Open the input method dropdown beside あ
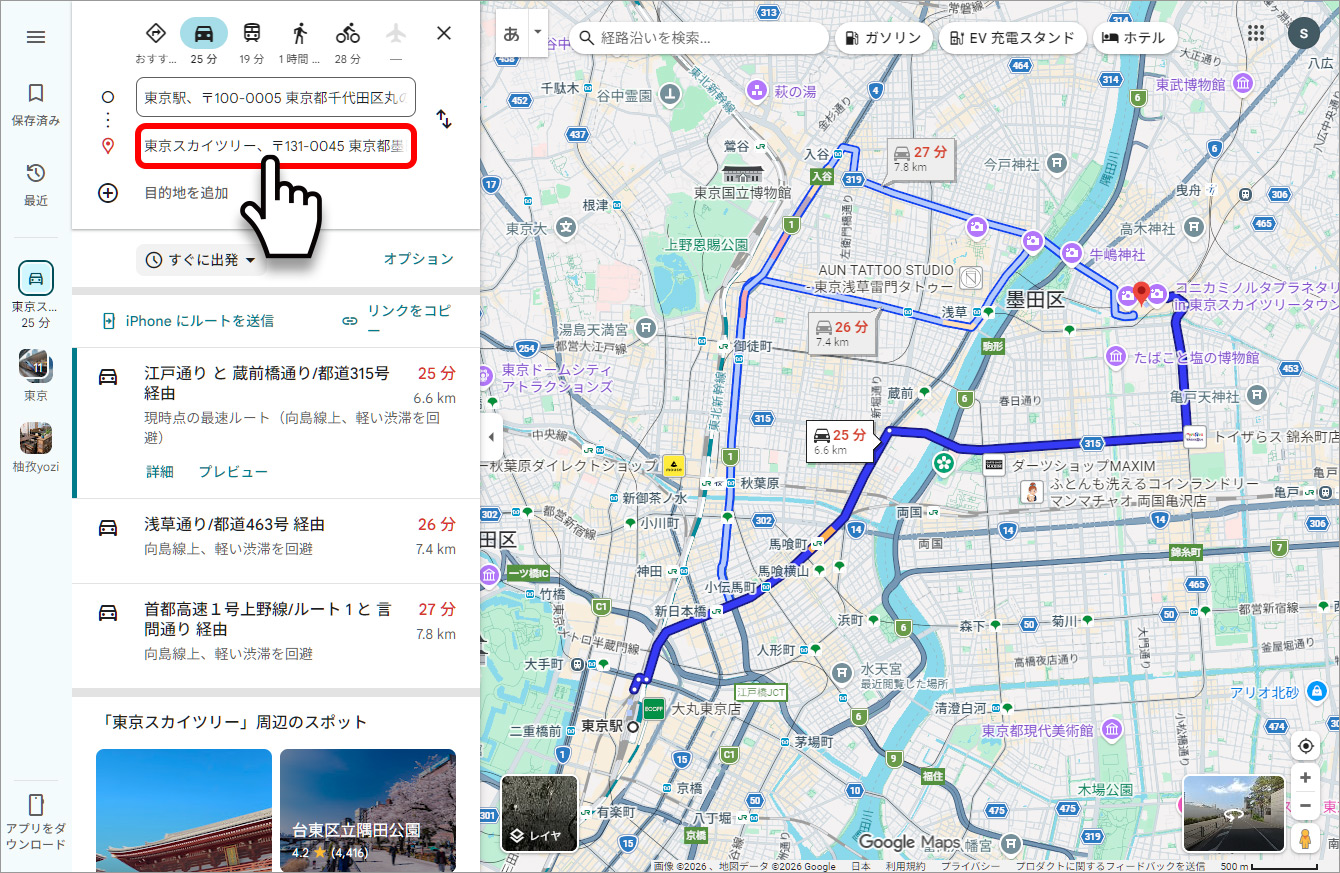Screen dimensions: 1340x873 pyautogui.click(x=536, y=32)
